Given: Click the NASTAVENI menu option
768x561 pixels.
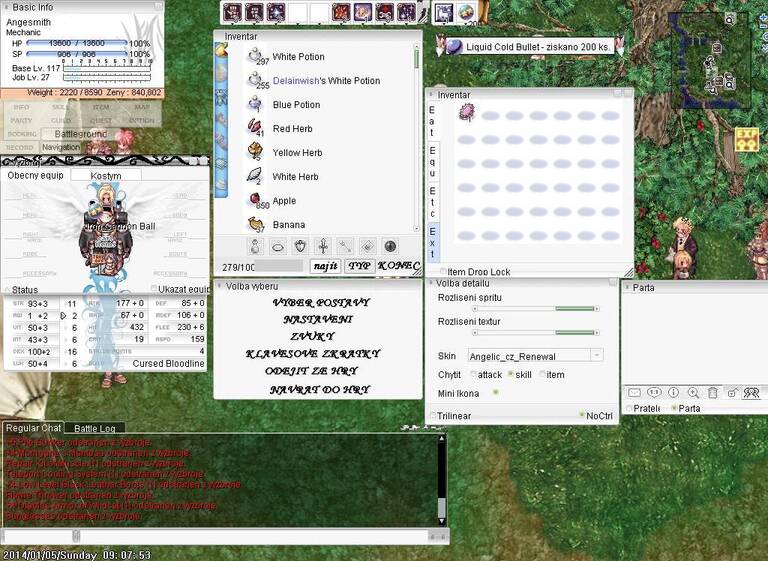Looking at the screenshot, I should (309, 319).
